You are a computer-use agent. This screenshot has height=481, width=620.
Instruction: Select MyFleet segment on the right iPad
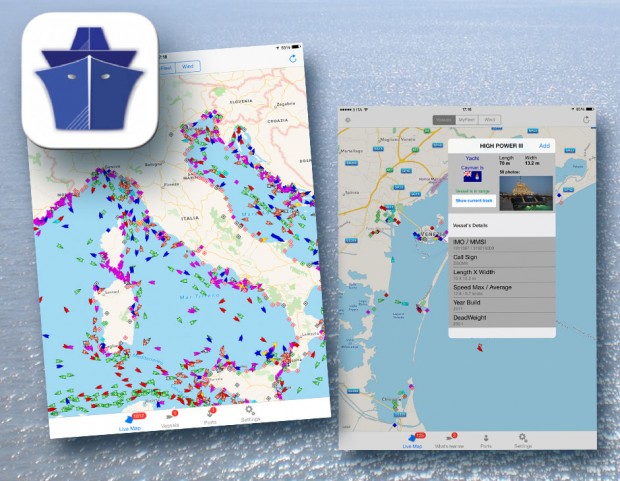coord(467,119)
